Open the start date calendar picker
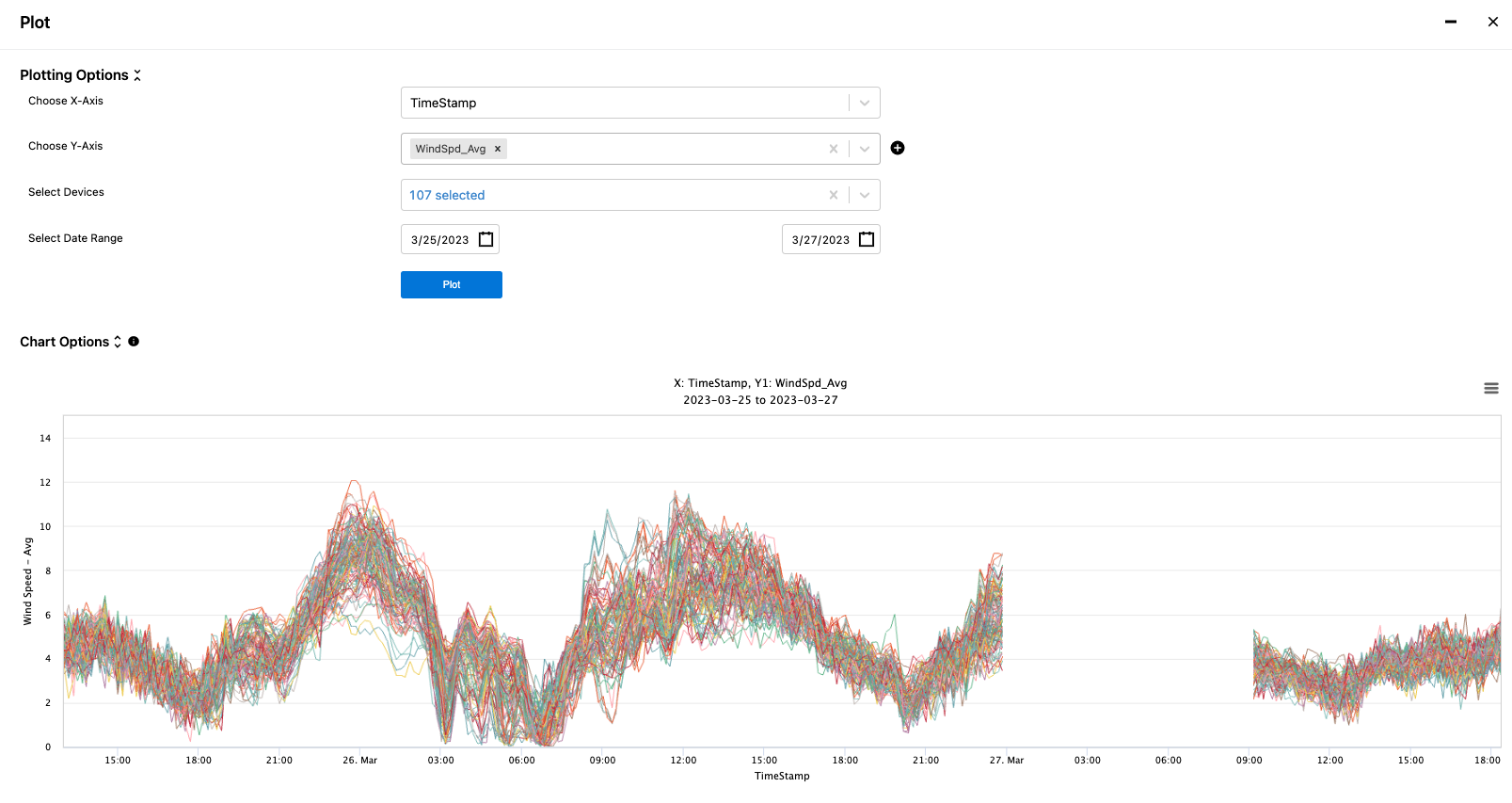This screenshot has height=803, width=1512. point(485,239)
